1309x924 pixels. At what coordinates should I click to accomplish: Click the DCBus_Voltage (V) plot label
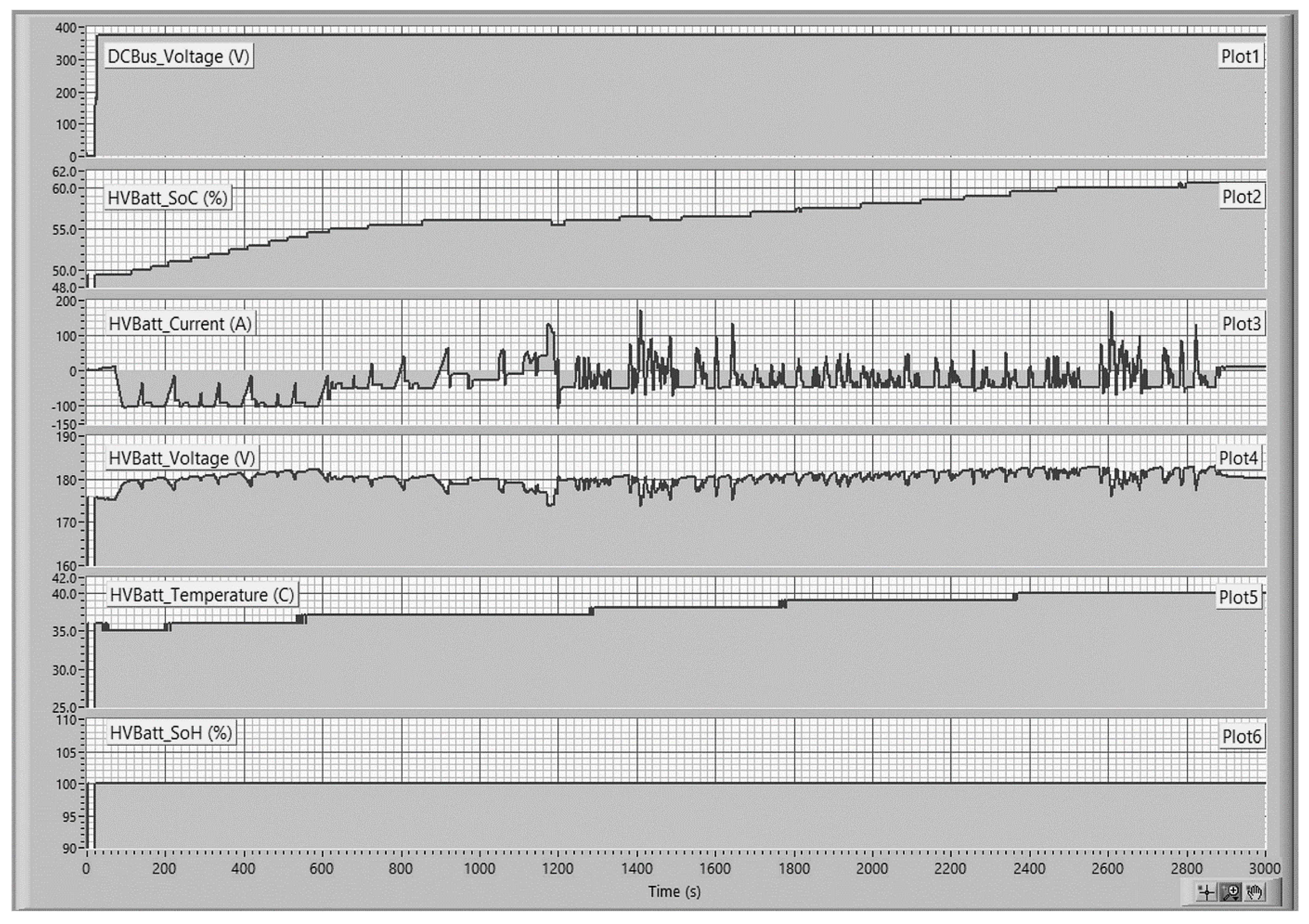pyautogui.click(x=178, y=56)
